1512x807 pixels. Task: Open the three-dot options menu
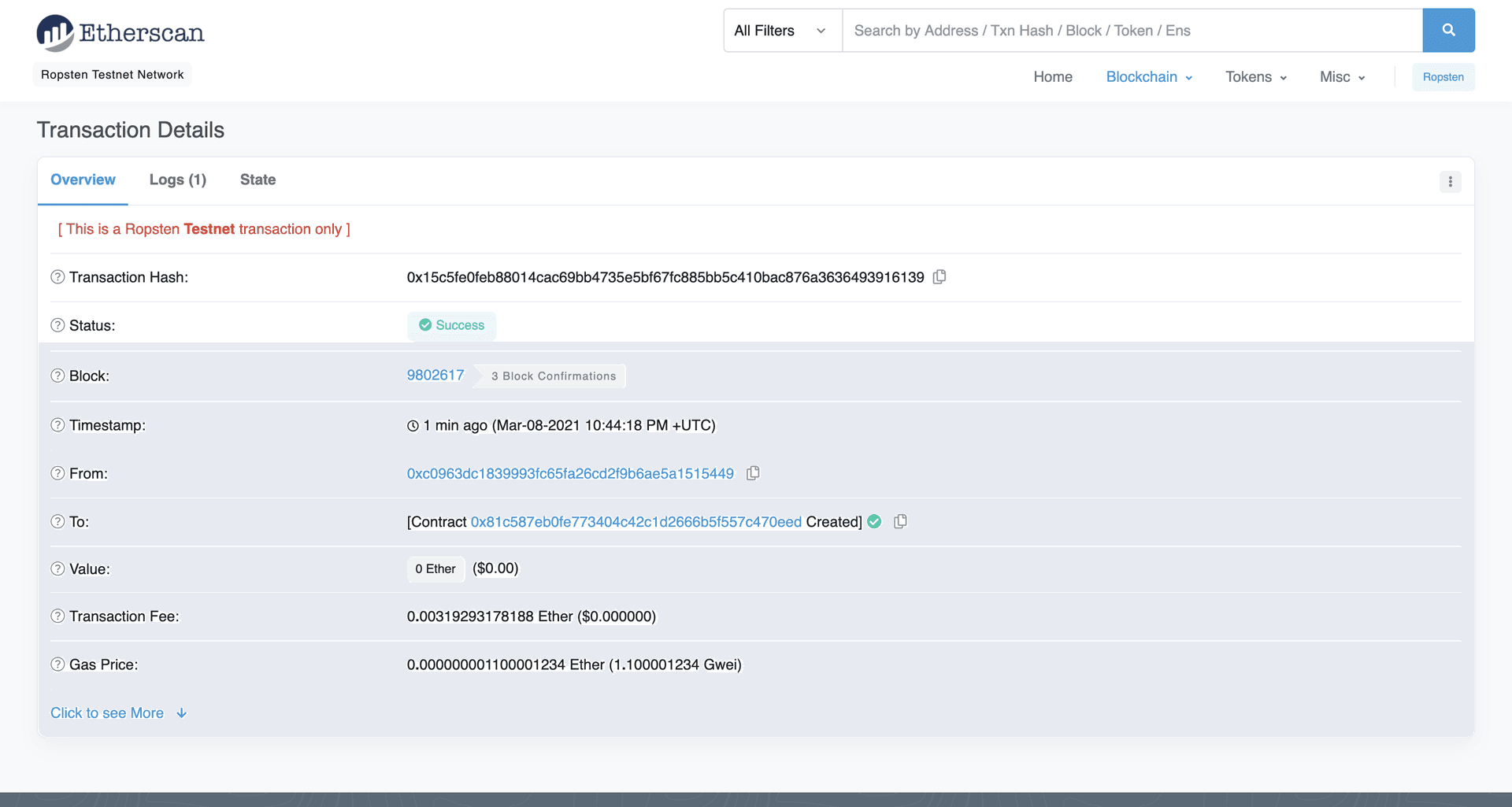click(1451, 182)
